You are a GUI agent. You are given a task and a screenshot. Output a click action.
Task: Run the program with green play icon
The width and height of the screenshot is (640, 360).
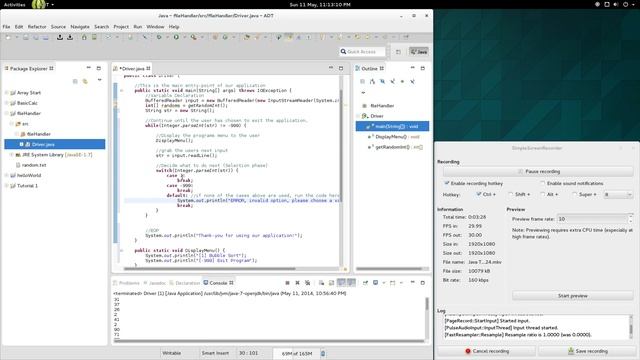pos(176,37)
